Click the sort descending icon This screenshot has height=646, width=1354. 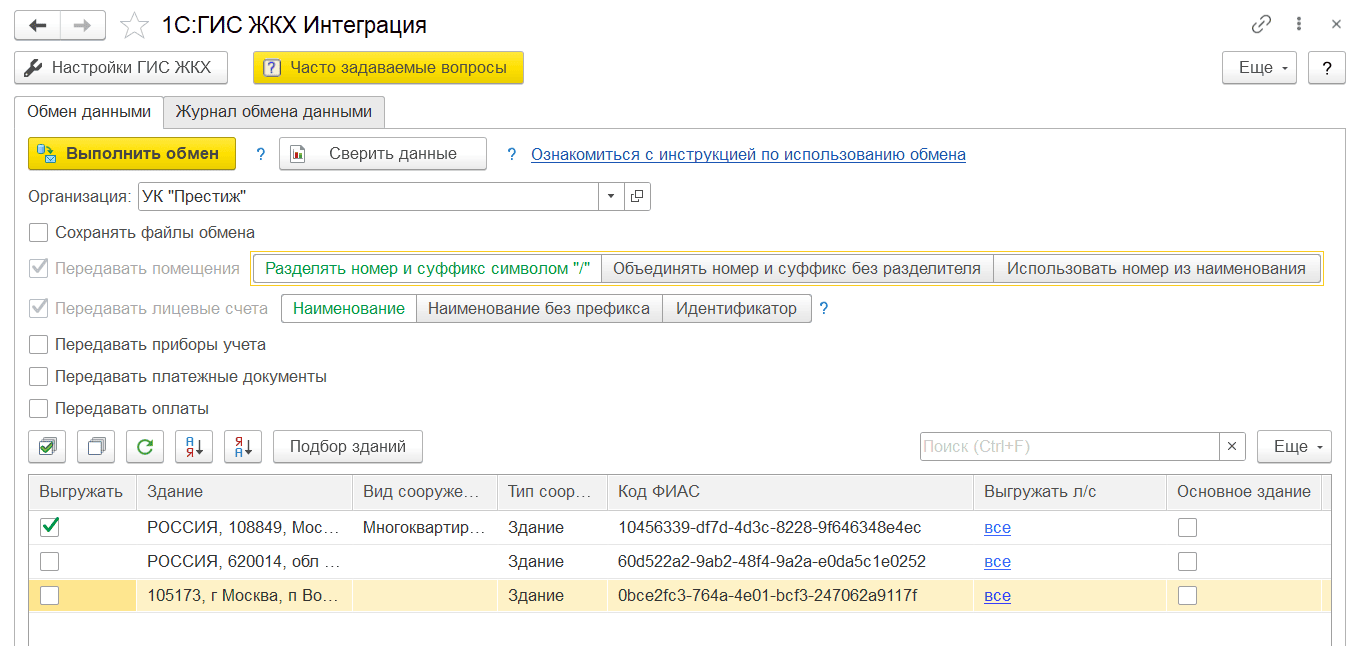tap(243, 447)
